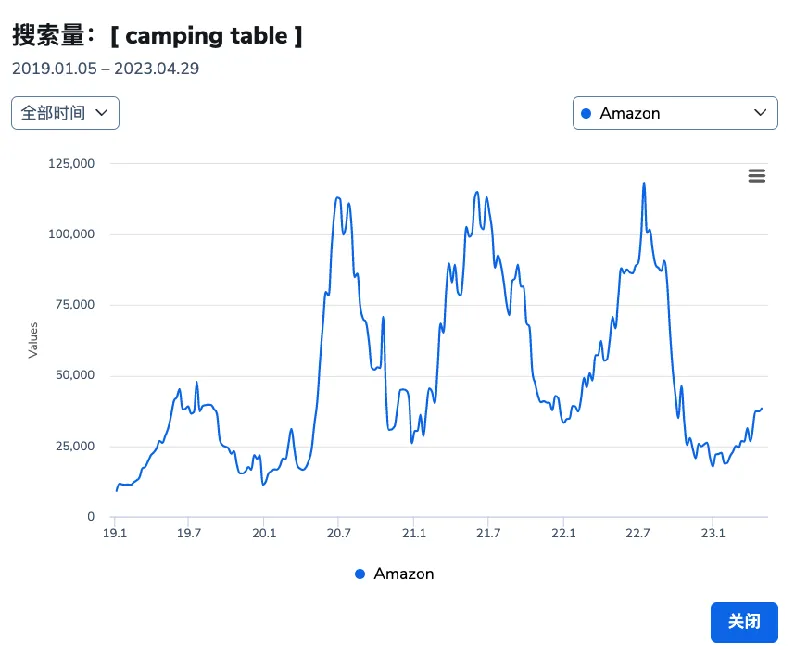This screenshot has width=796, height=657.
Task: Click the title 搜索量: [ camping table ]
Action: (157, 36)
